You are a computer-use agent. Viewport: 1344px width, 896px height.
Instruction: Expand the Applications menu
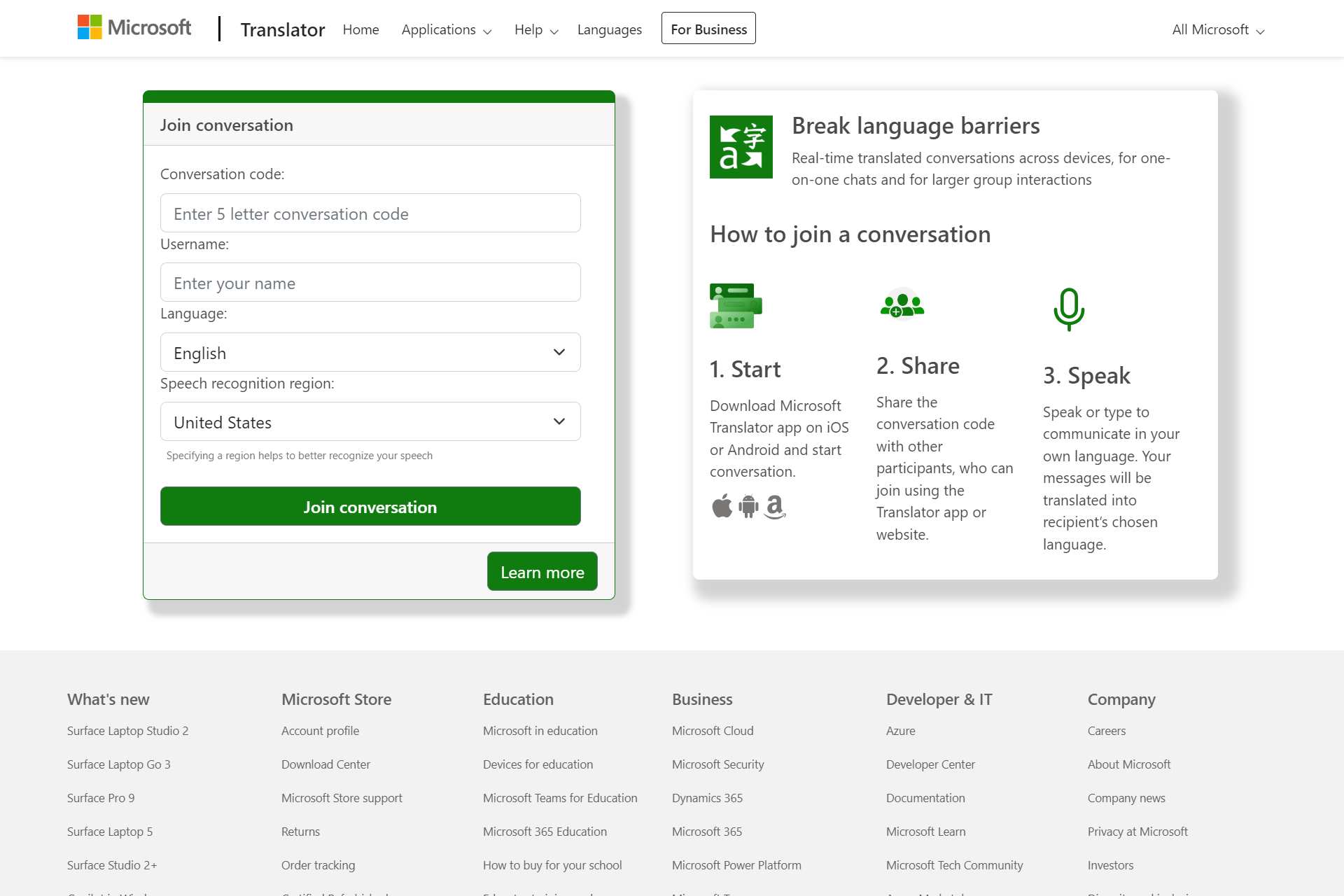447,29
